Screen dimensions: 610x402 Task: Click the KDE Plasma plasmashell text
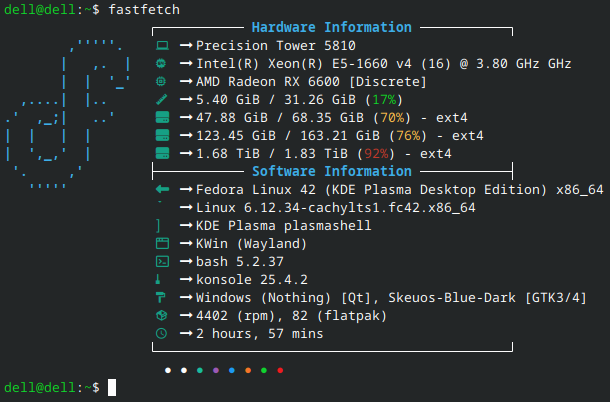tap(284, 225)
